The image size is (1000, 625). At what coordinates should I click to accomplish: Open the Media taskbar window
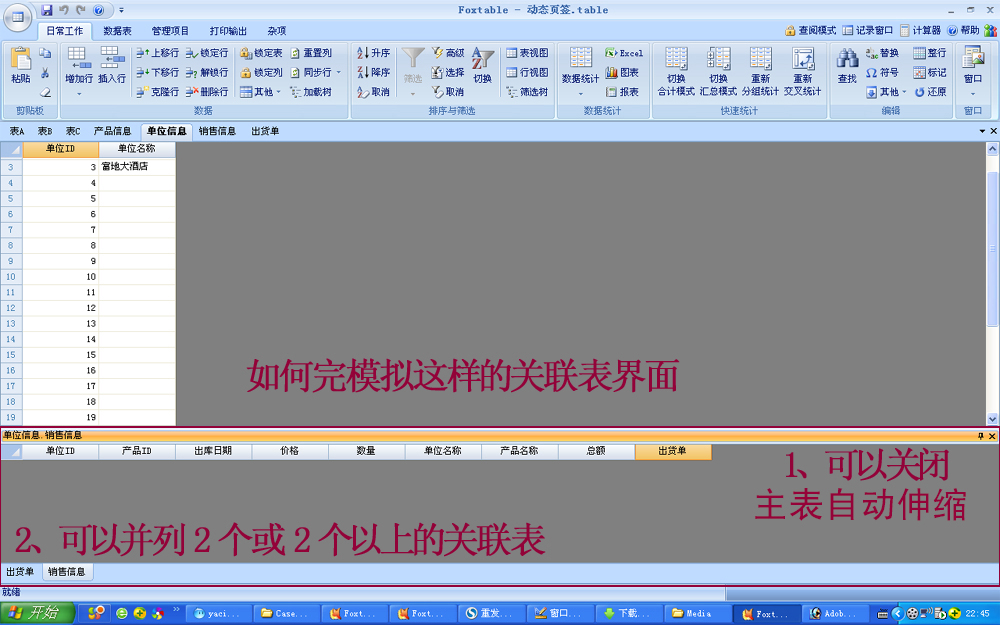[695, 614]
